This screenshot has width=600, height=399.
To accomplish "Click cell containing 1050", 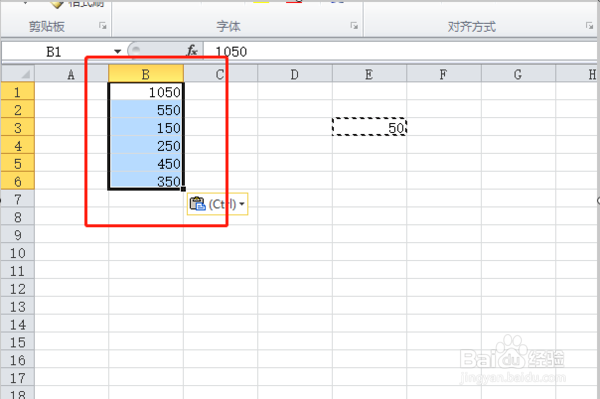I will 146,92.
